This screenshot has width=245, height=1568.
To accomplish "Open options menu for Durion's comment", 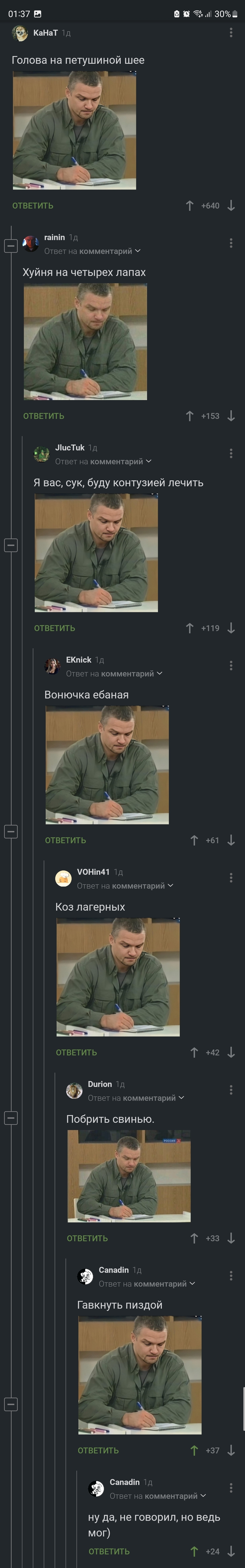I will coord(231,1090).
